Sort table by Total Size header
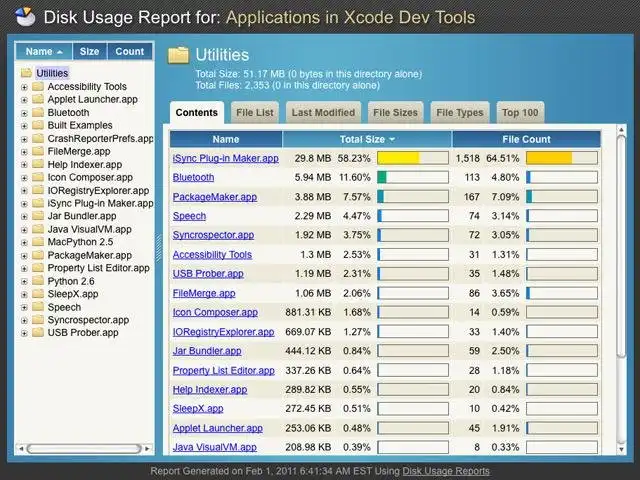The width and height of the screenshot is (640, 480). pos(367,139)
